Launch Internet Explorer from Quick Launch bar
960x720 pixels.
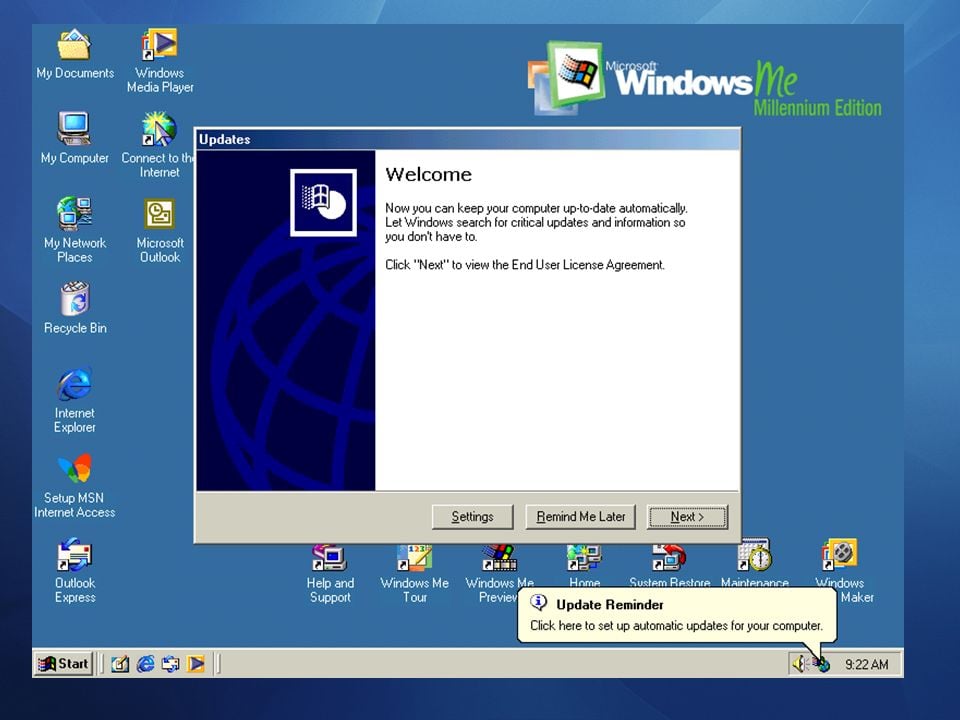tap(145, 664)
